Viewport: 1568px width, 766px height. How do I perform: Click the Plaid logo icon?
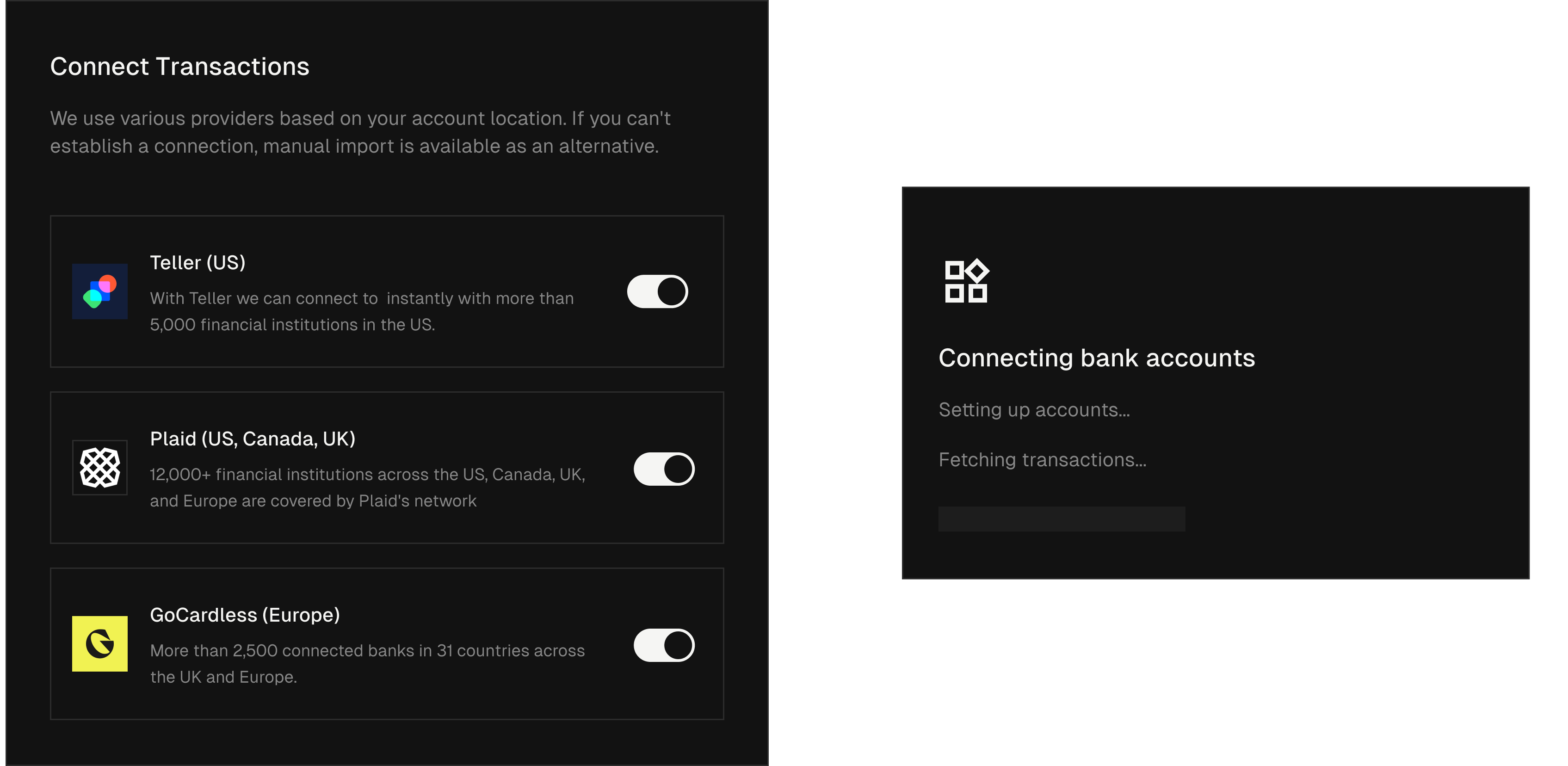(x=100, y=468)
